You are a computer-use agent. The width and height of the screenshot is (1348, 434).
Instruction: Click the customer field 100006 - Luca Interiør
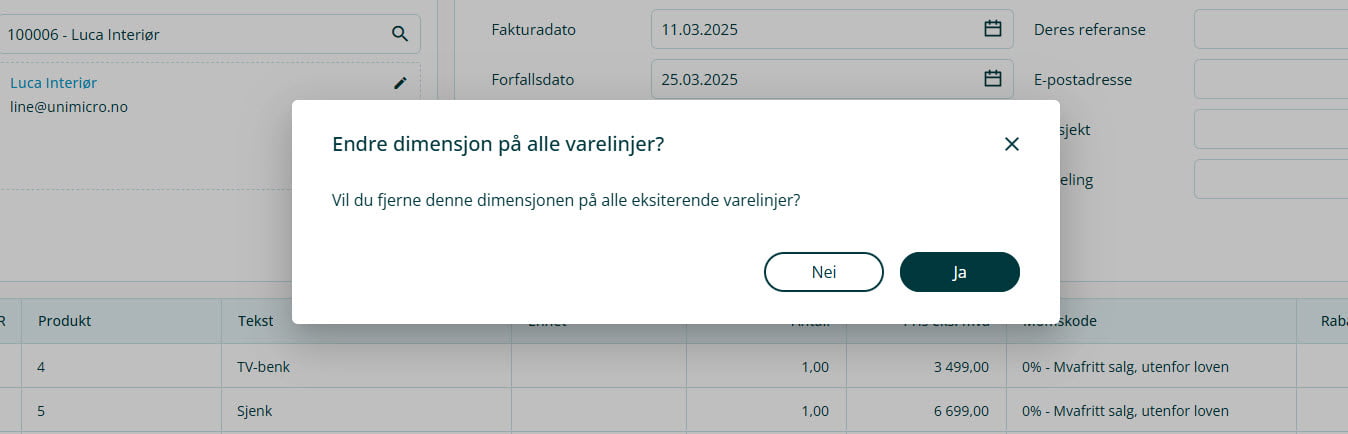(190, 34)
